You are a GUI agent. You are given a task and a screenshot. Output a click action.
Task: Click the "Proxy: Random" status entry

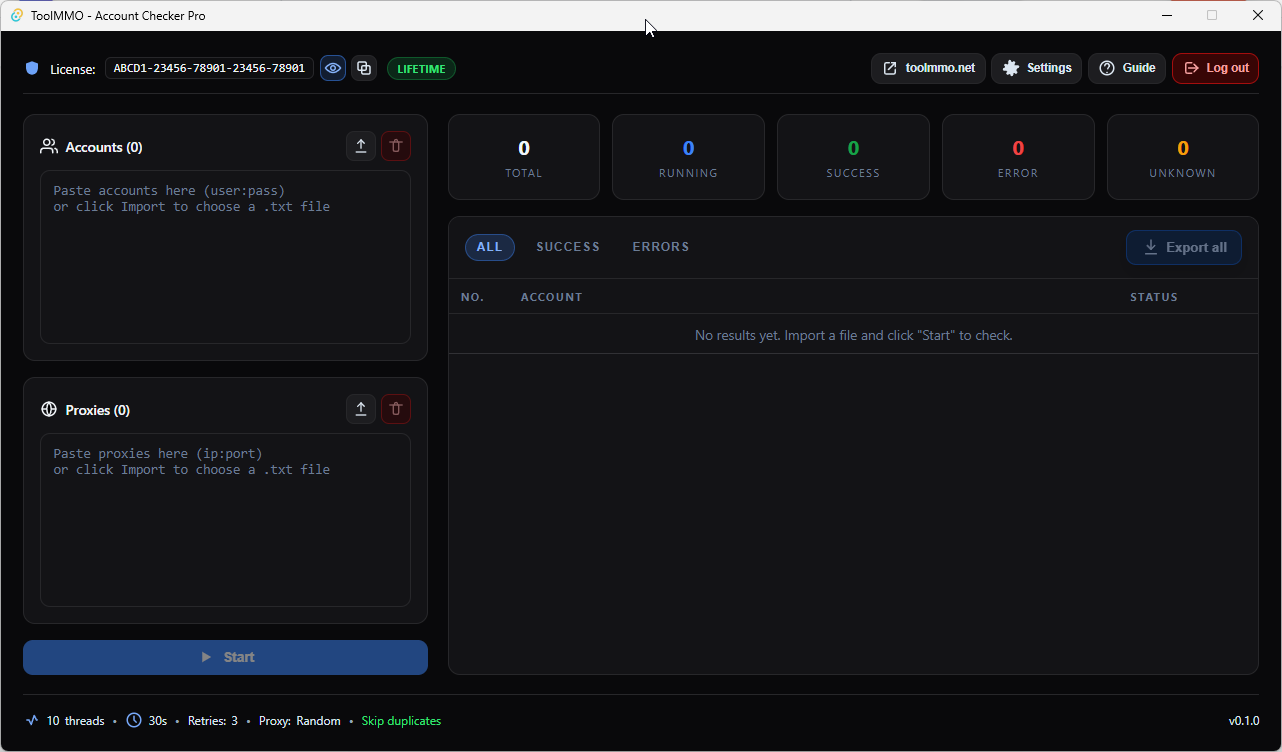point(299,721)
